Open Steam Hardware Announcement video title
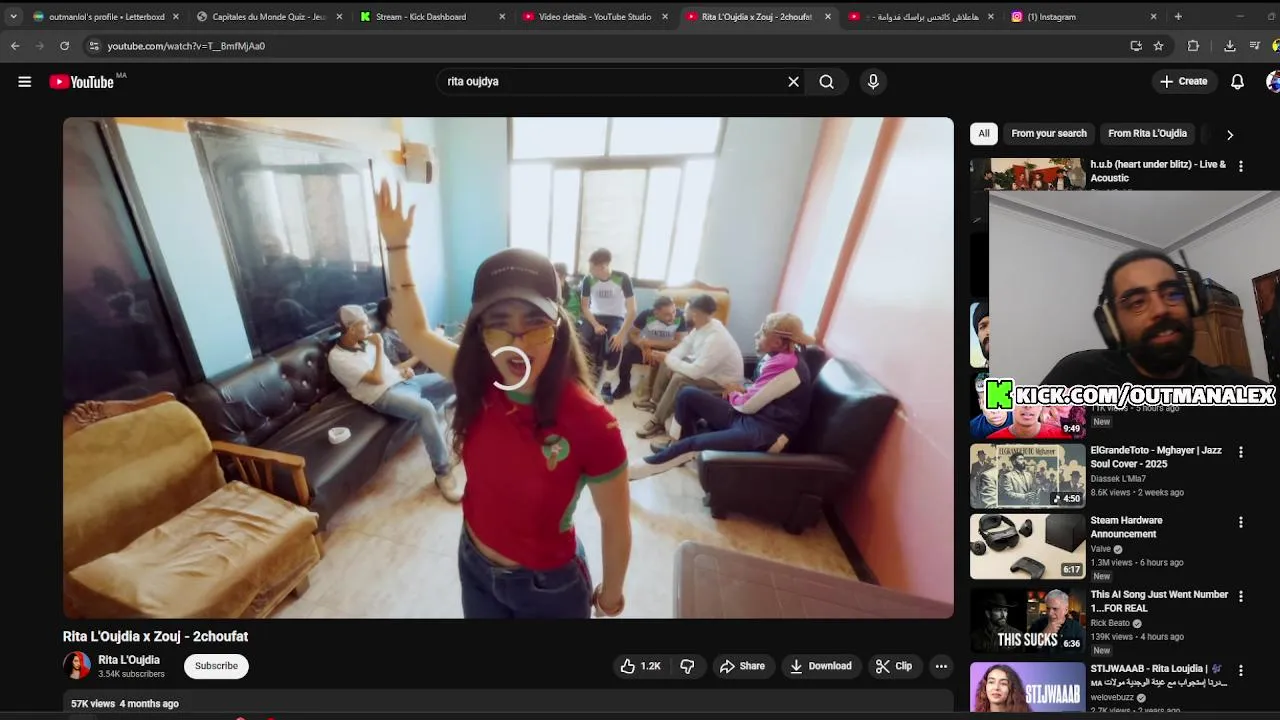The width and height of the screenshot is (1280, 720). (x=1126, y=527)
